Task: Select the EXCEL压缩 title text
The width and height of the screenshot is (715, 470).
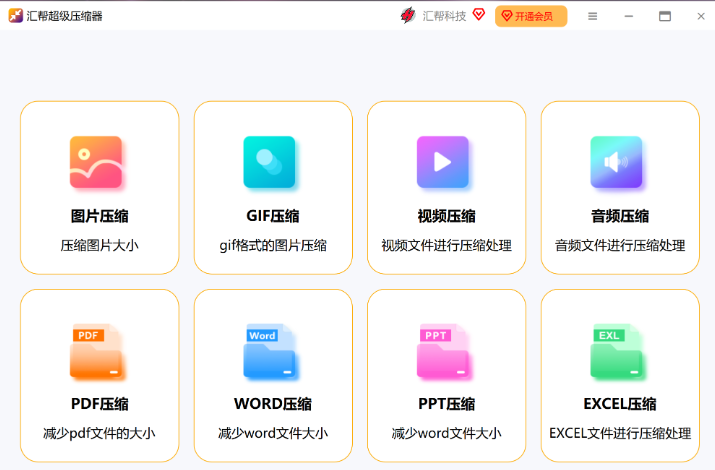Action: (x=620, y=403)
